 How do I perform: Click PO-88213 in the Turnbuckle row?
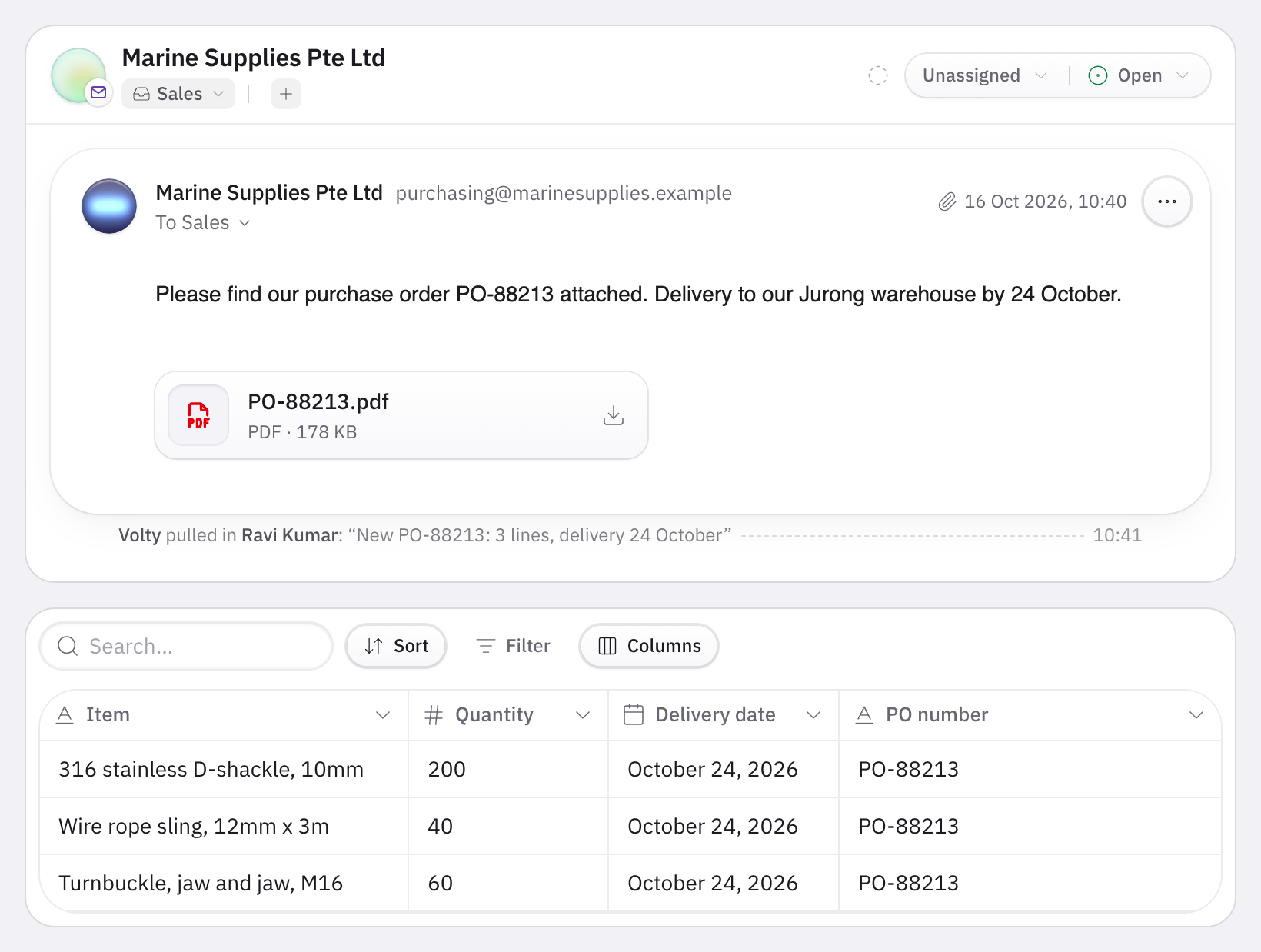tap(1030, 884)
